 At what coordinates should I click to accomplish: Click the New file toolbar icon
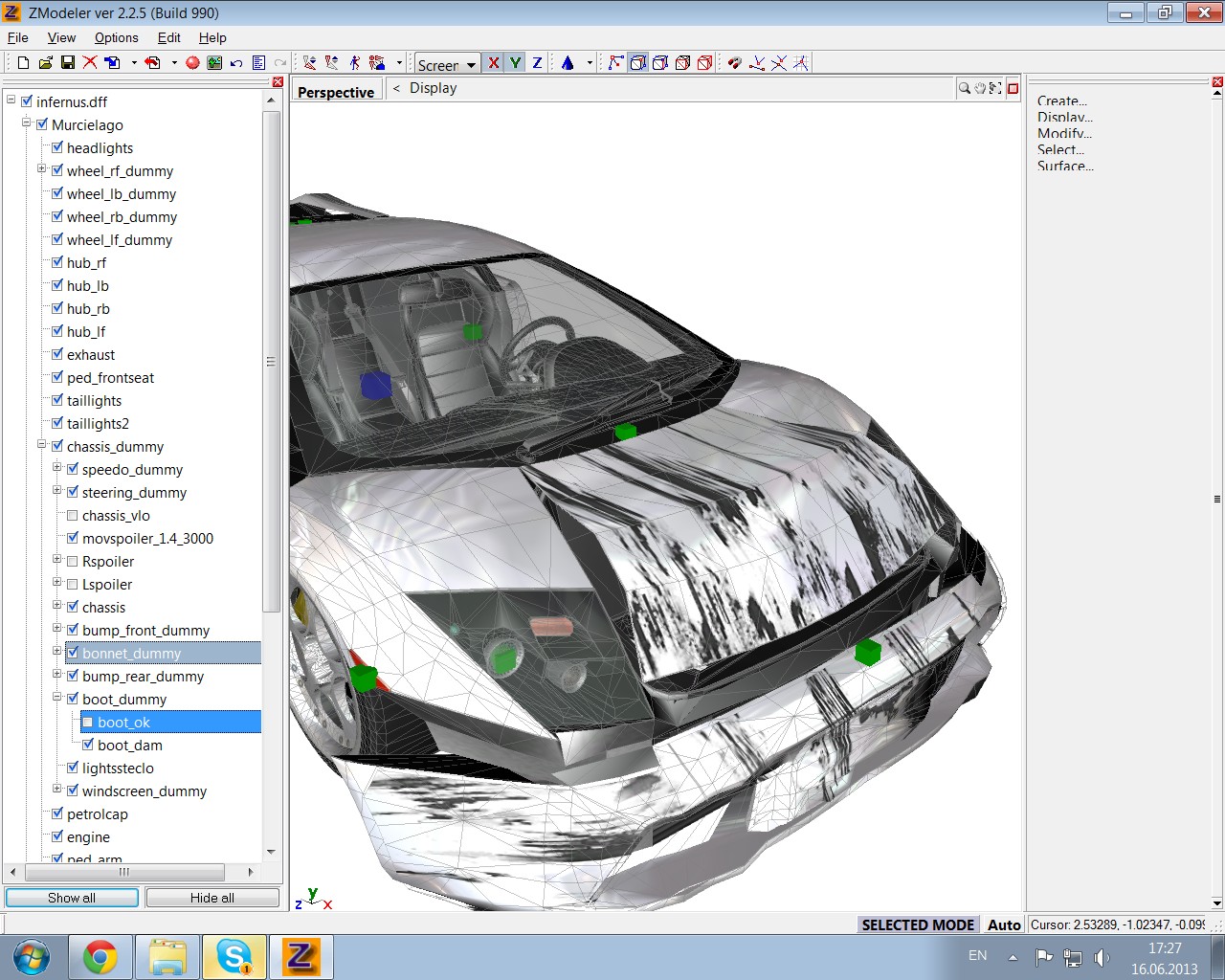[x=23, y=63]
